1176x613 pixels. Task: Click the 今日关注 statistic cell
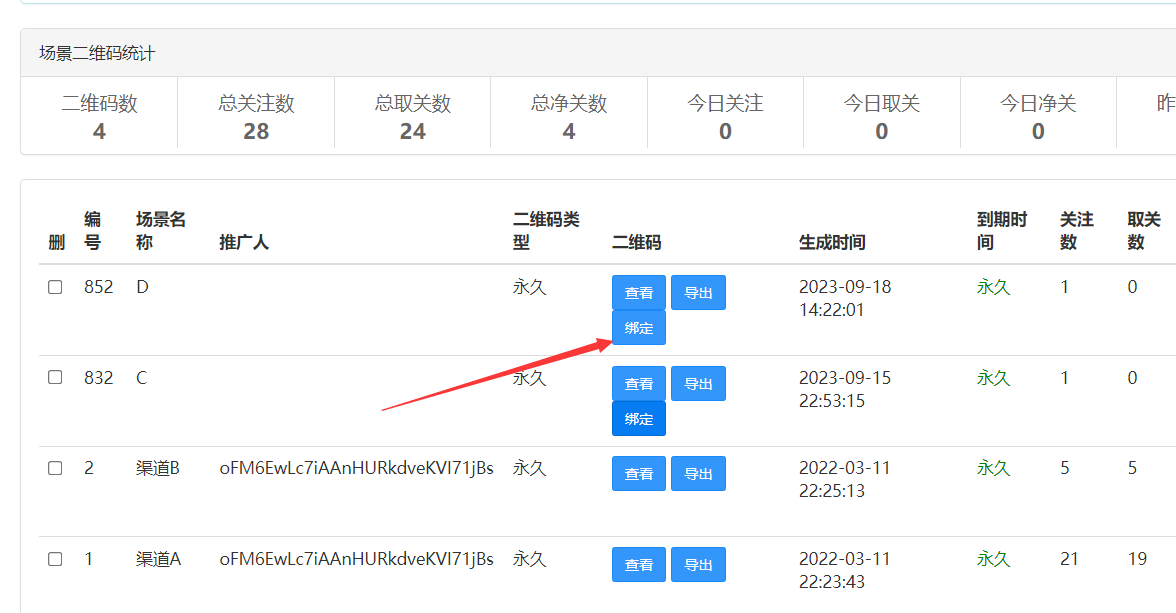[x=725, y=117]
